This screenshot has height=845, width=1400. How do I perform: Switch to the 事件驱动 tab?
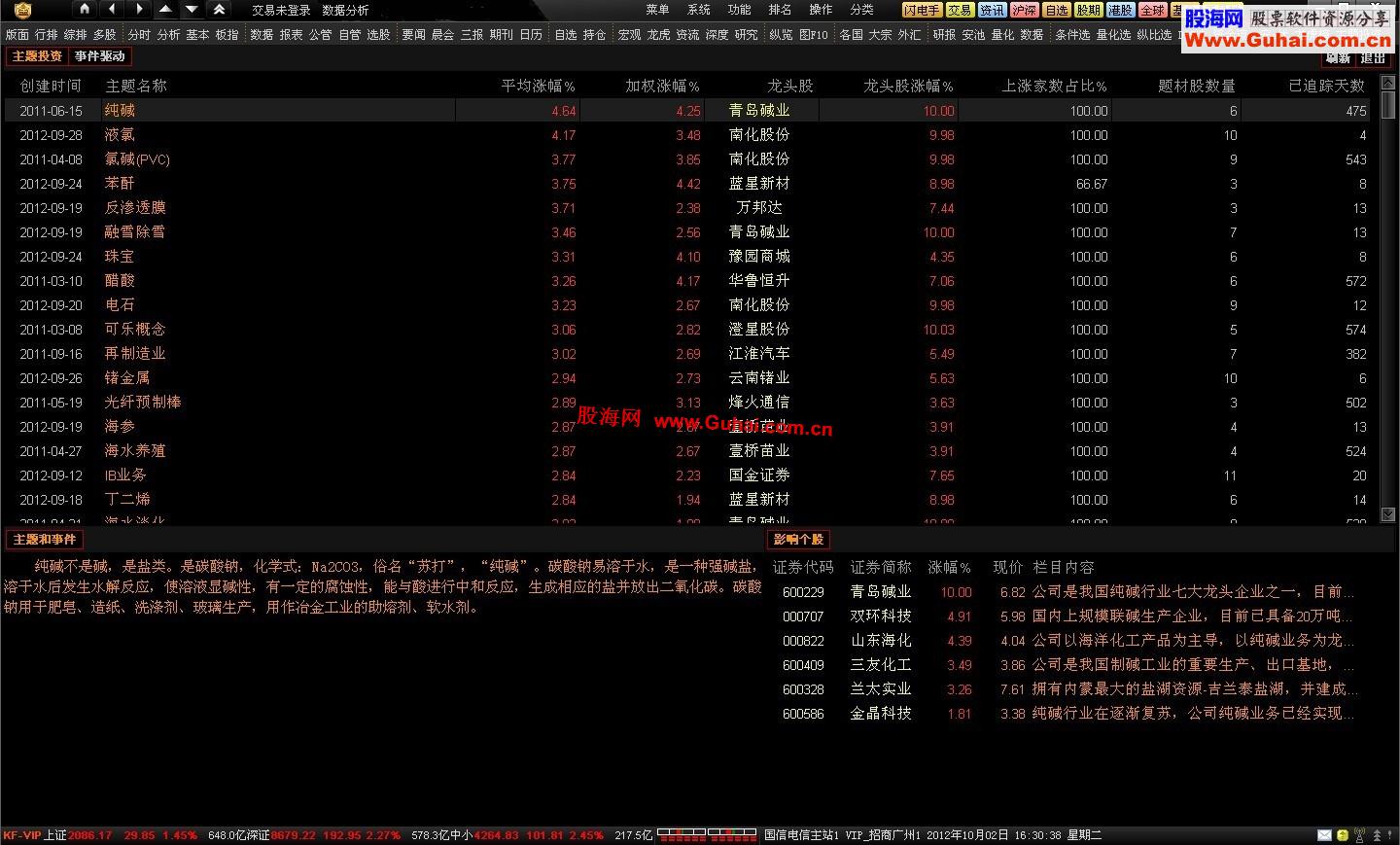click(x=99, y=56)
